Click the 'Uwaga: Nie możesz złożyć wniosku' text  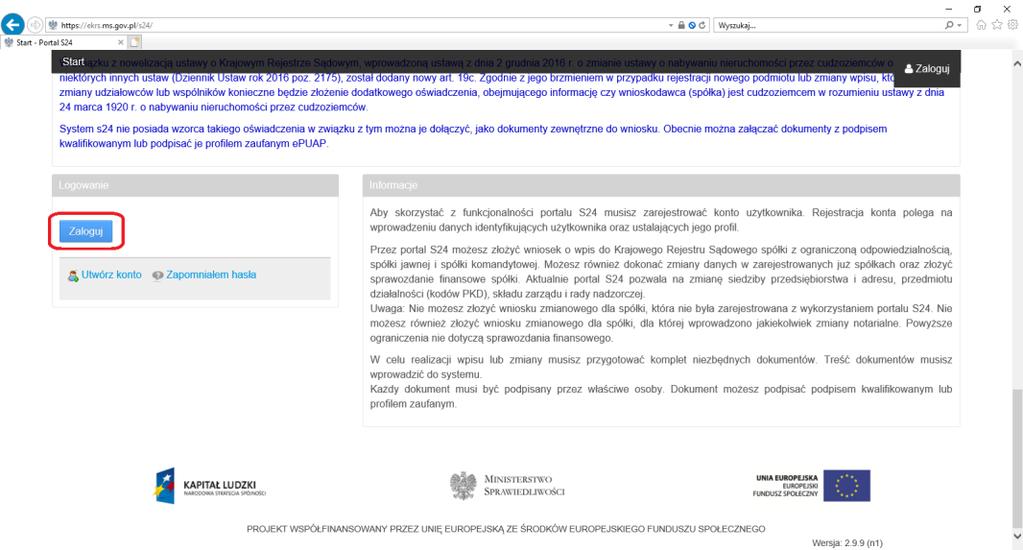(x=661, y=323)
